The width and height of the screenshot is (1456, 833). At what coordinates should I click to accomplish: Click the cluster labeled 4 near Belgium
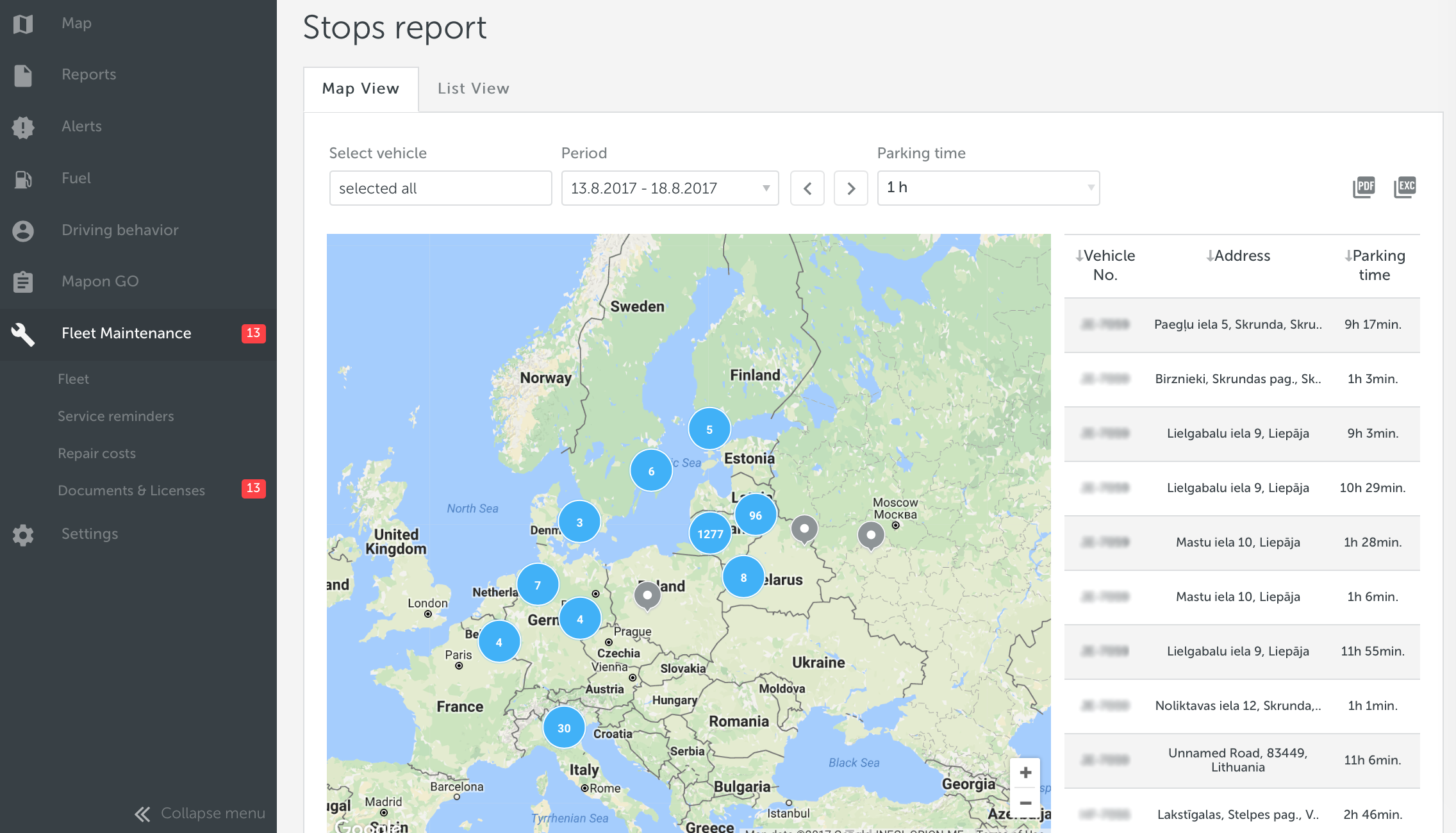pos(499,642)
